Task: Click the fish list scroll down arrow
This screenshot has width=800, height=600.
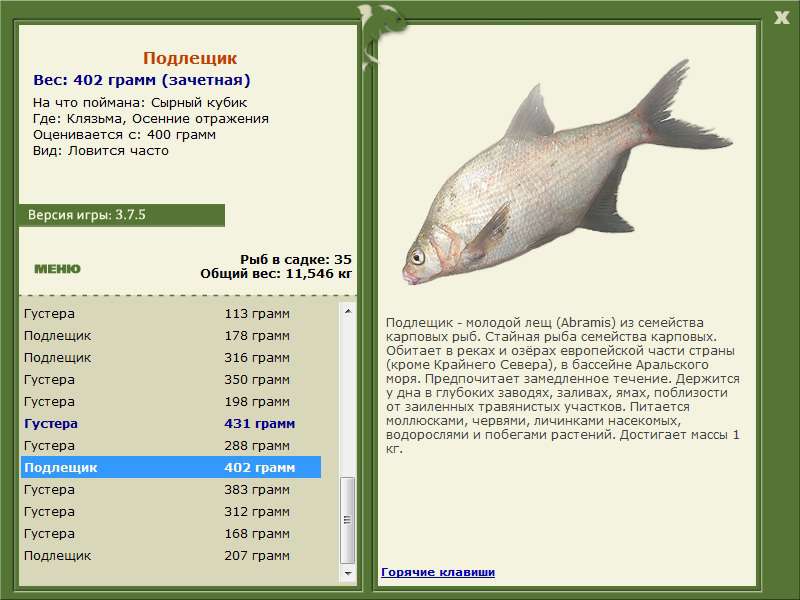Action: (348, 573)
